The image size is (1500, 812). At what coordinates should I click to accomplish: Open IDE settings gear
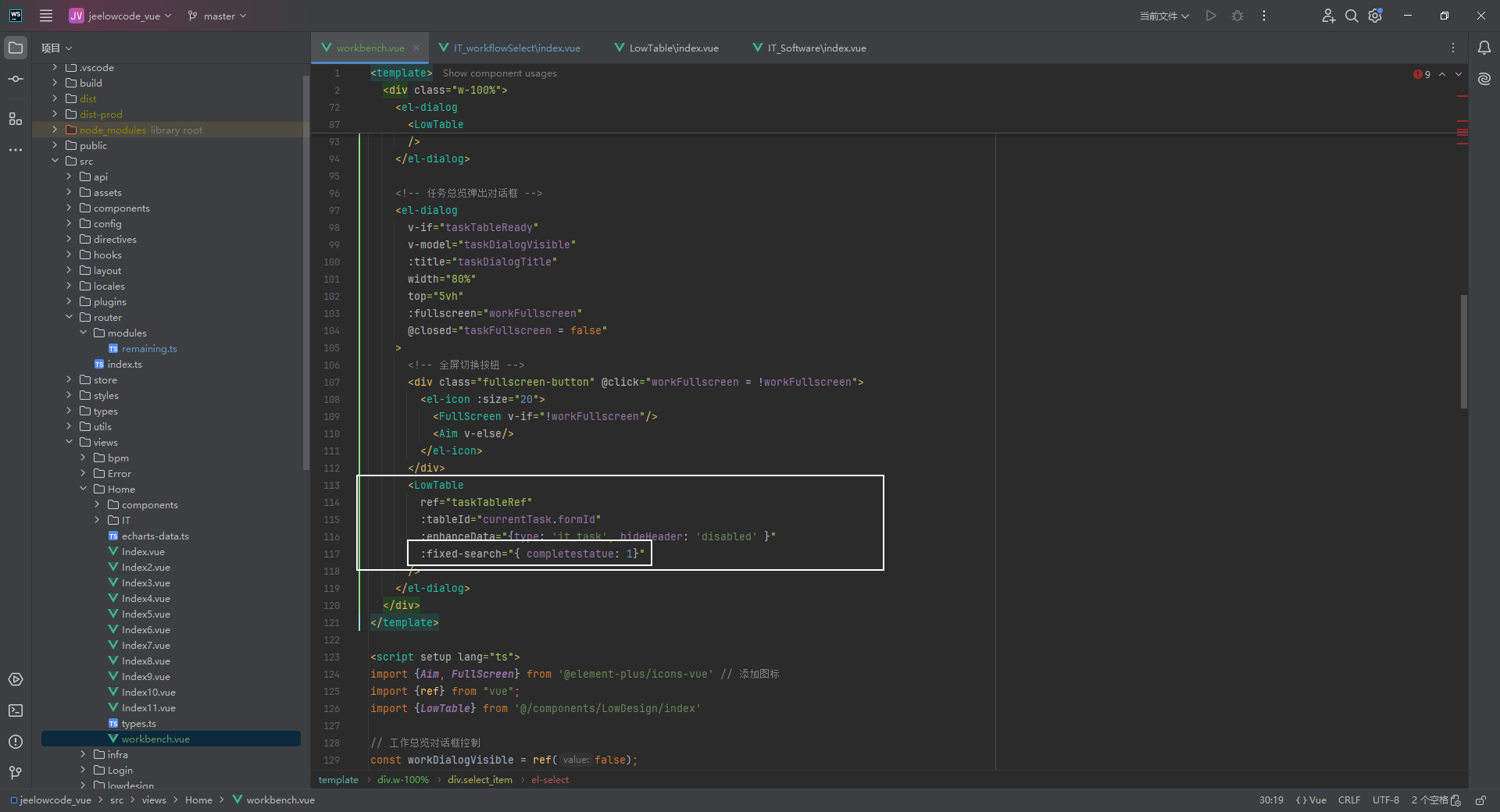coord(1375,16)
